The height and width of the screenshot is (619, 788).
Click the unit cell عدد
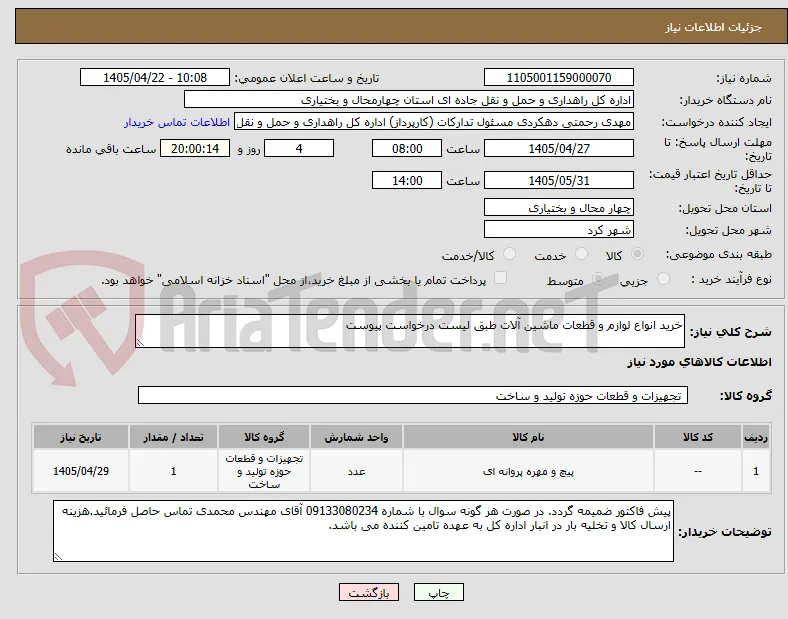[356, 472]
